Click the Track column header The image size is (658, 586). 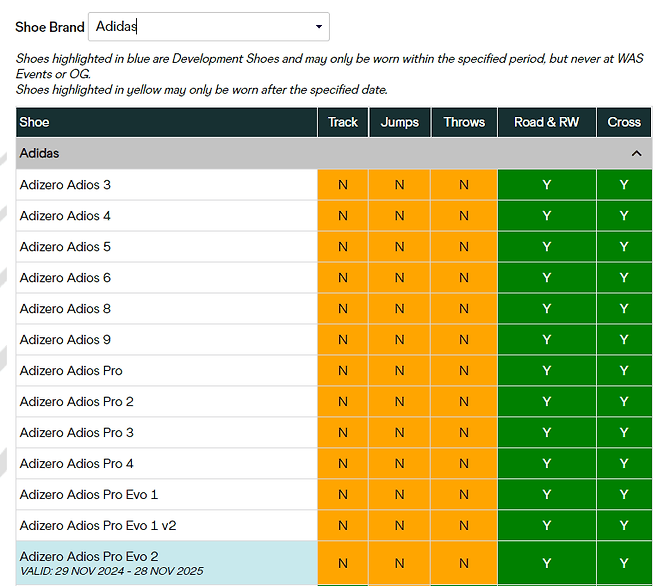tap(343, 122)
